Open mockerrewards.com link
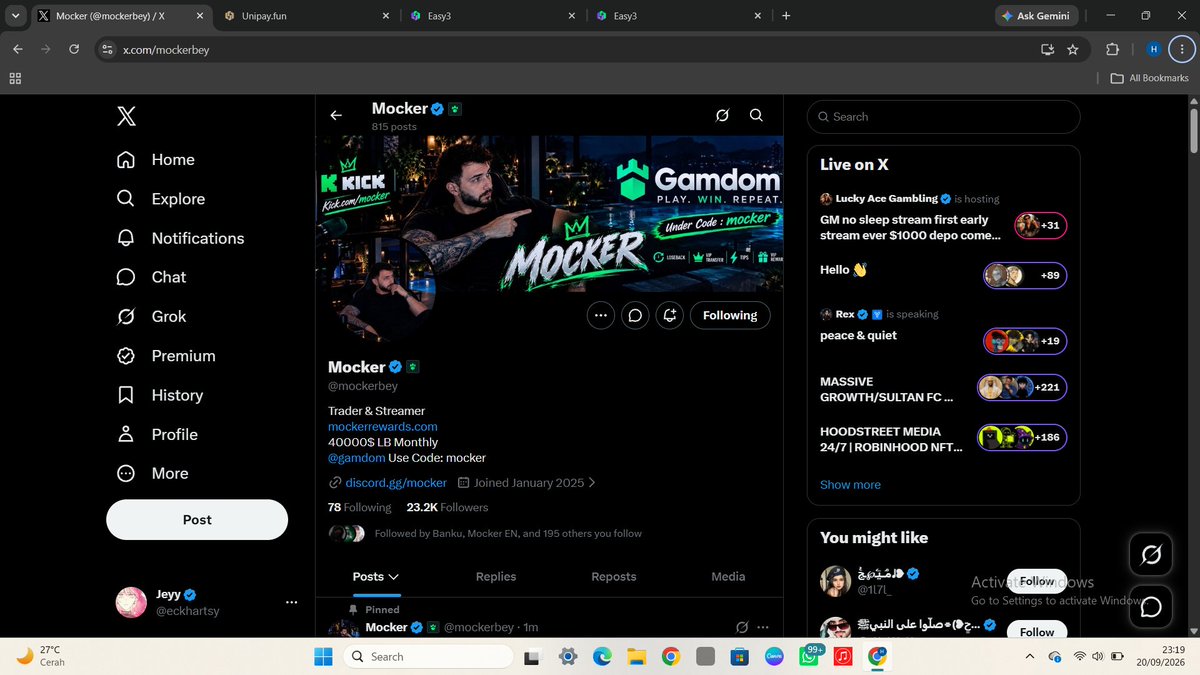The height and width of the screenshot is (675, 1200). tap(383, 426)
